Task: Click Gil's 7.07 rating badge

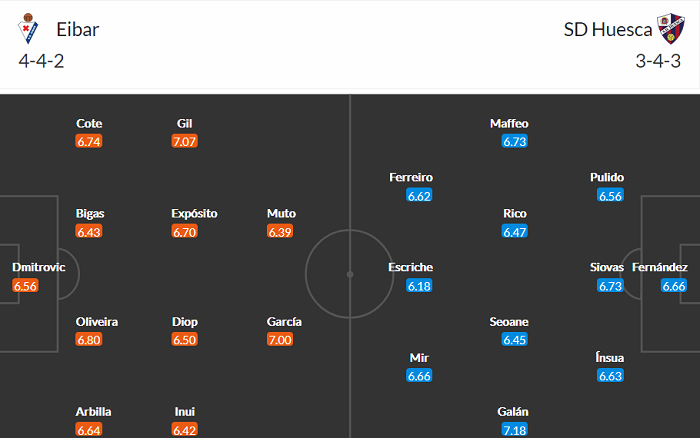Action: pos(184,141)
